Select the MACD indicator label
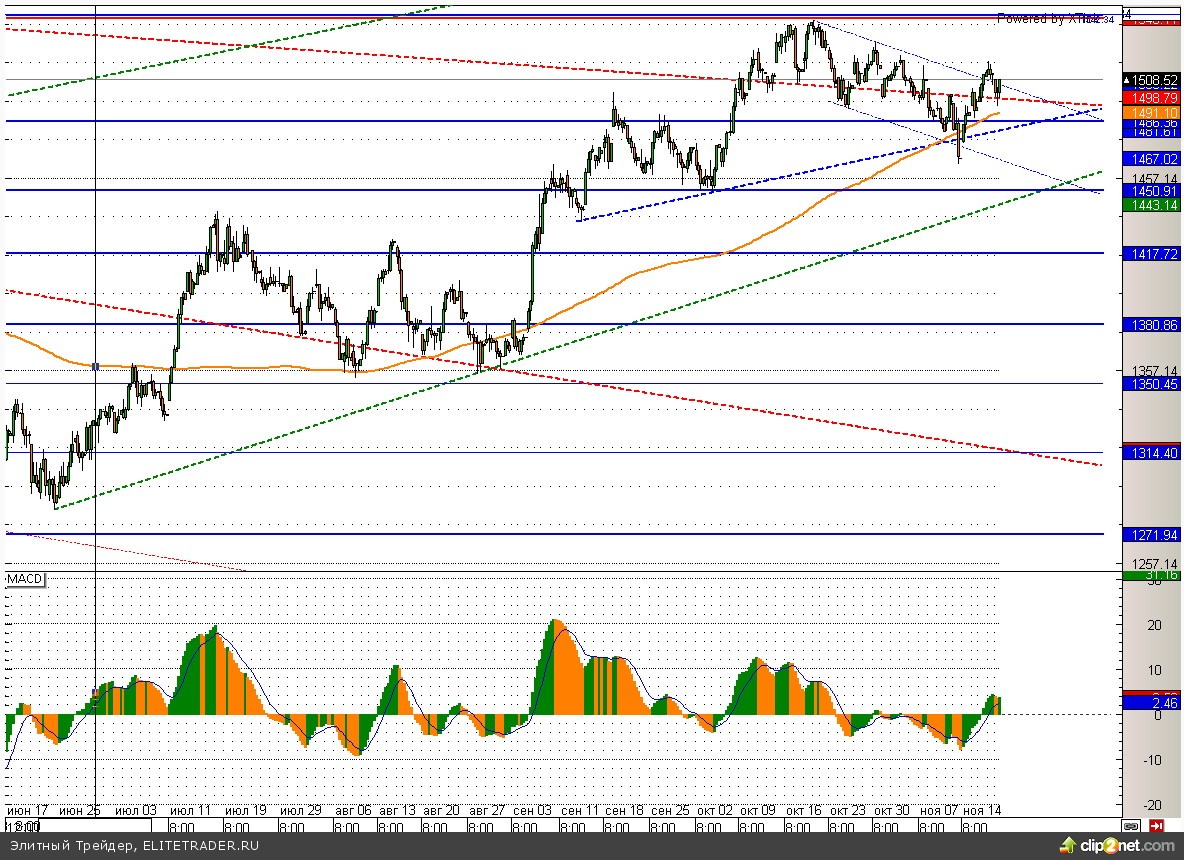 tap(25, 579)
